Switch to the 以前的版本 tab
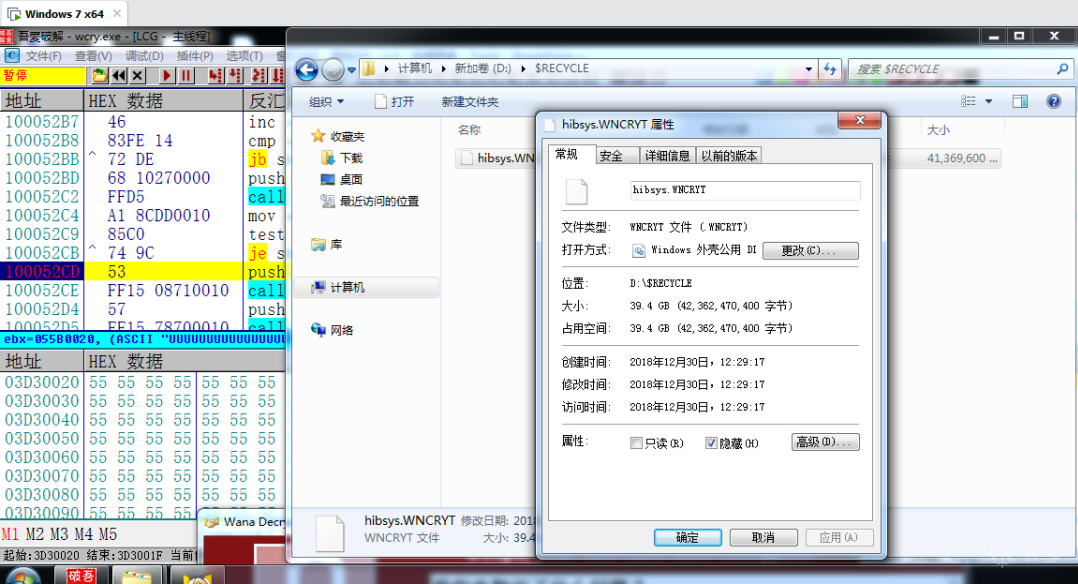The image size is (1078, 584). click(729, 156)
